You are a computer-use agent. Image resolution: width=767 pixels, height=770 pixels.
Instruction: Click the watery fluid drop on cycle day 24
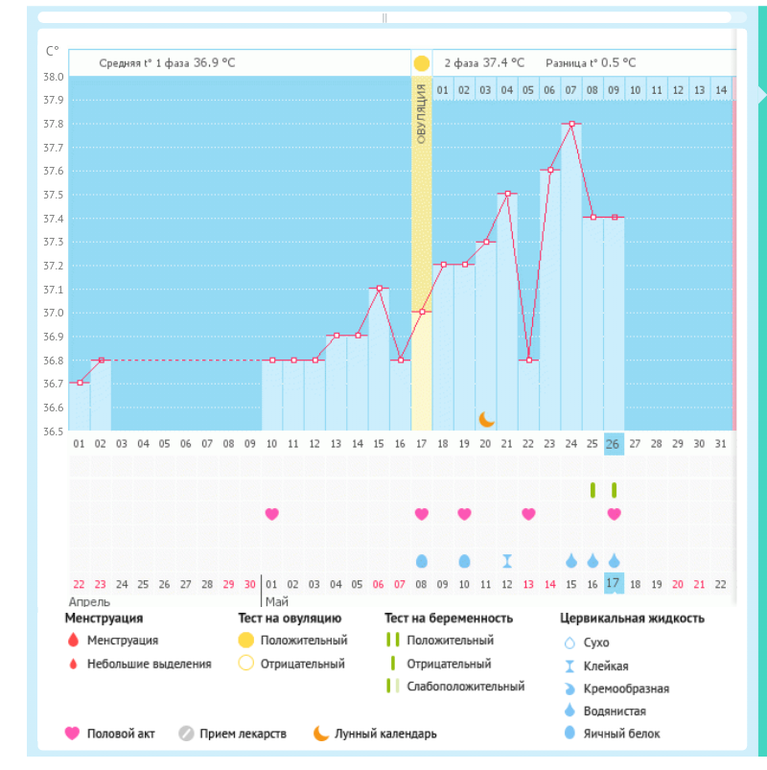[x=571, y=561]
